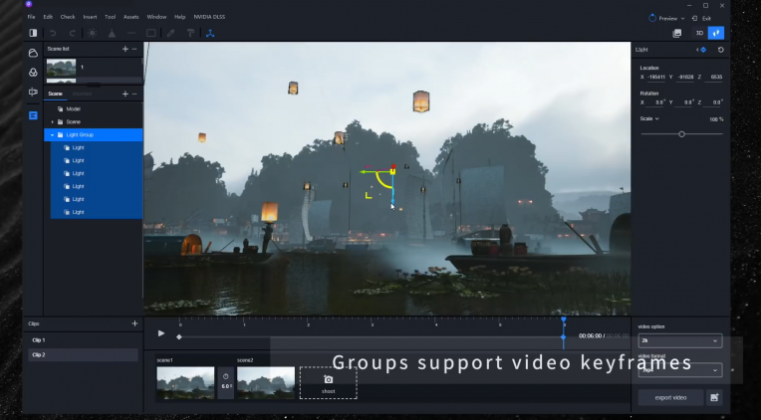Add a new clip with plus

point(134,323)
